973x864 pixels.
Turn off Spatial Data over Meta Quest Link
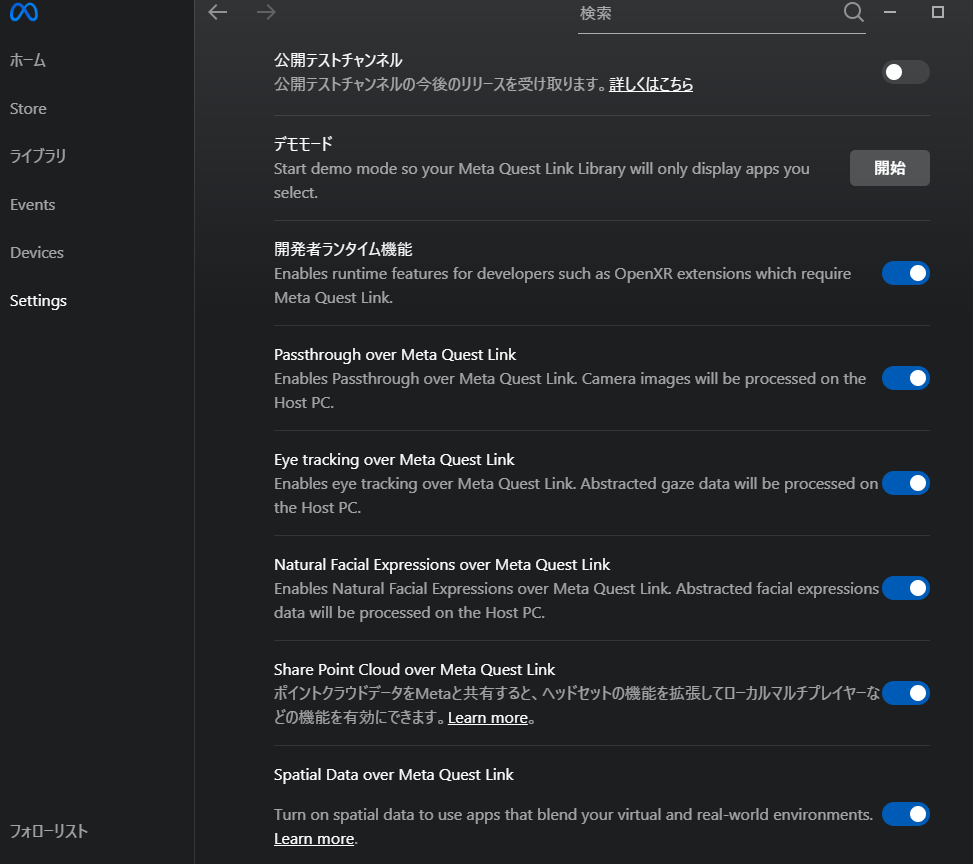pos(905,814)
